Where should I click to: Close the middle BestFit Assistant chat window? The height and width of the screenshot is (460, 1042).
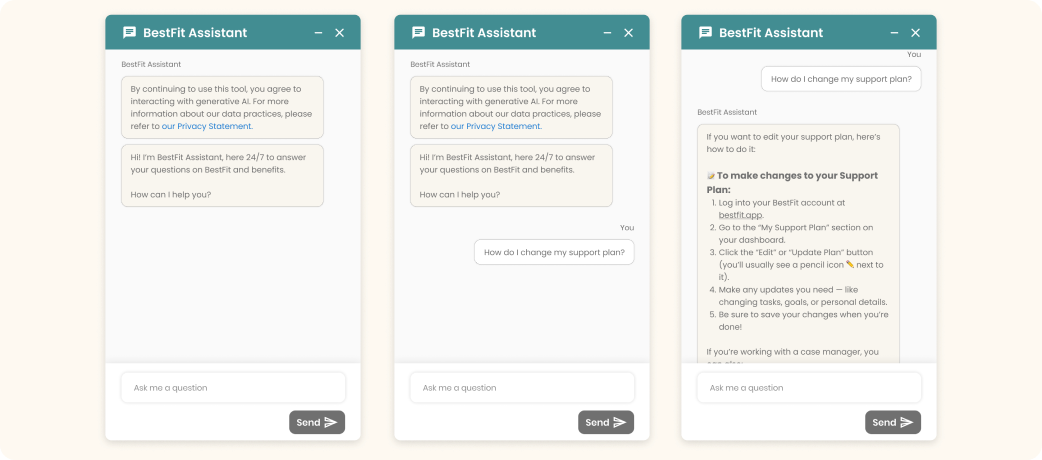coord(629,33)
